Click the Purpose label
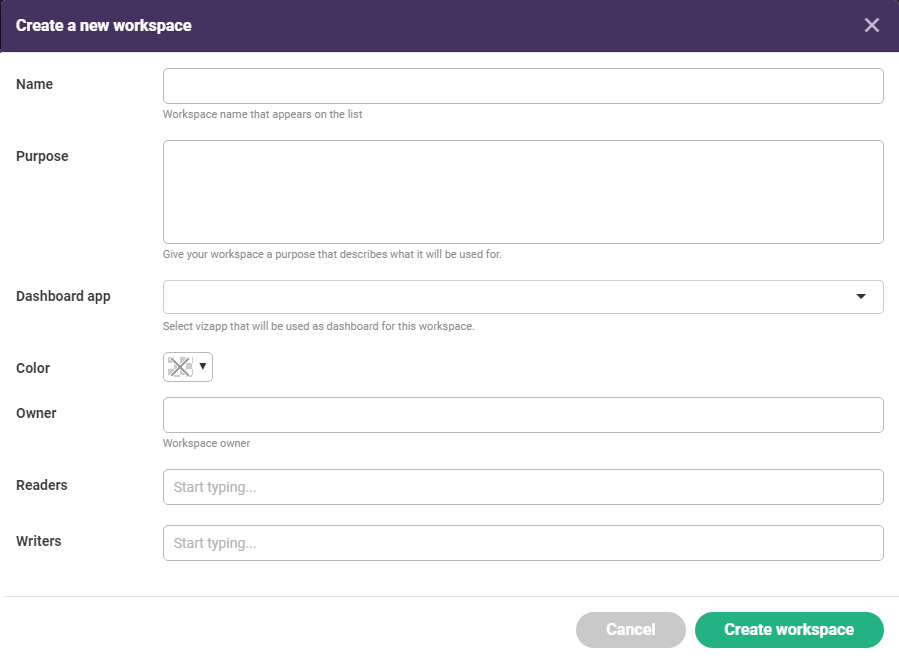Screen dimensions: 899x665 tap(42, 157)
